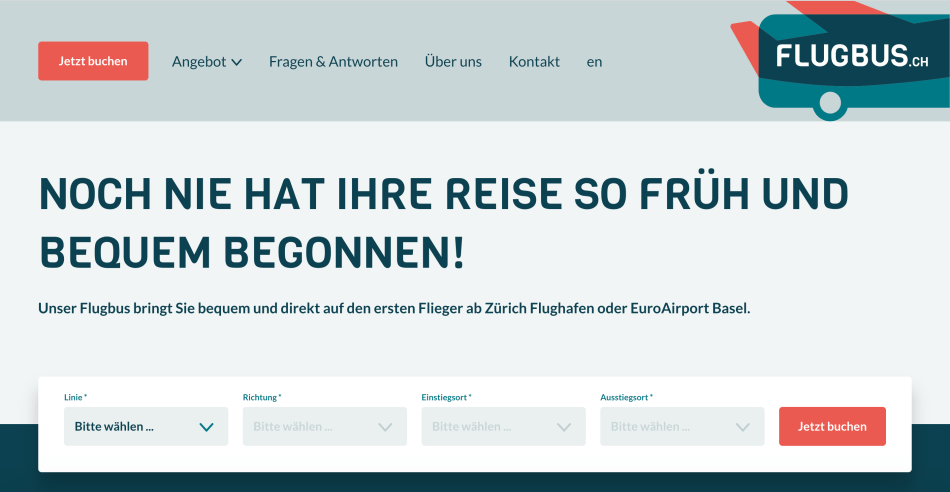Click the chevron icon in the Linie field
Viewport: 950px width, 492px height.
(x=206, y=427)
